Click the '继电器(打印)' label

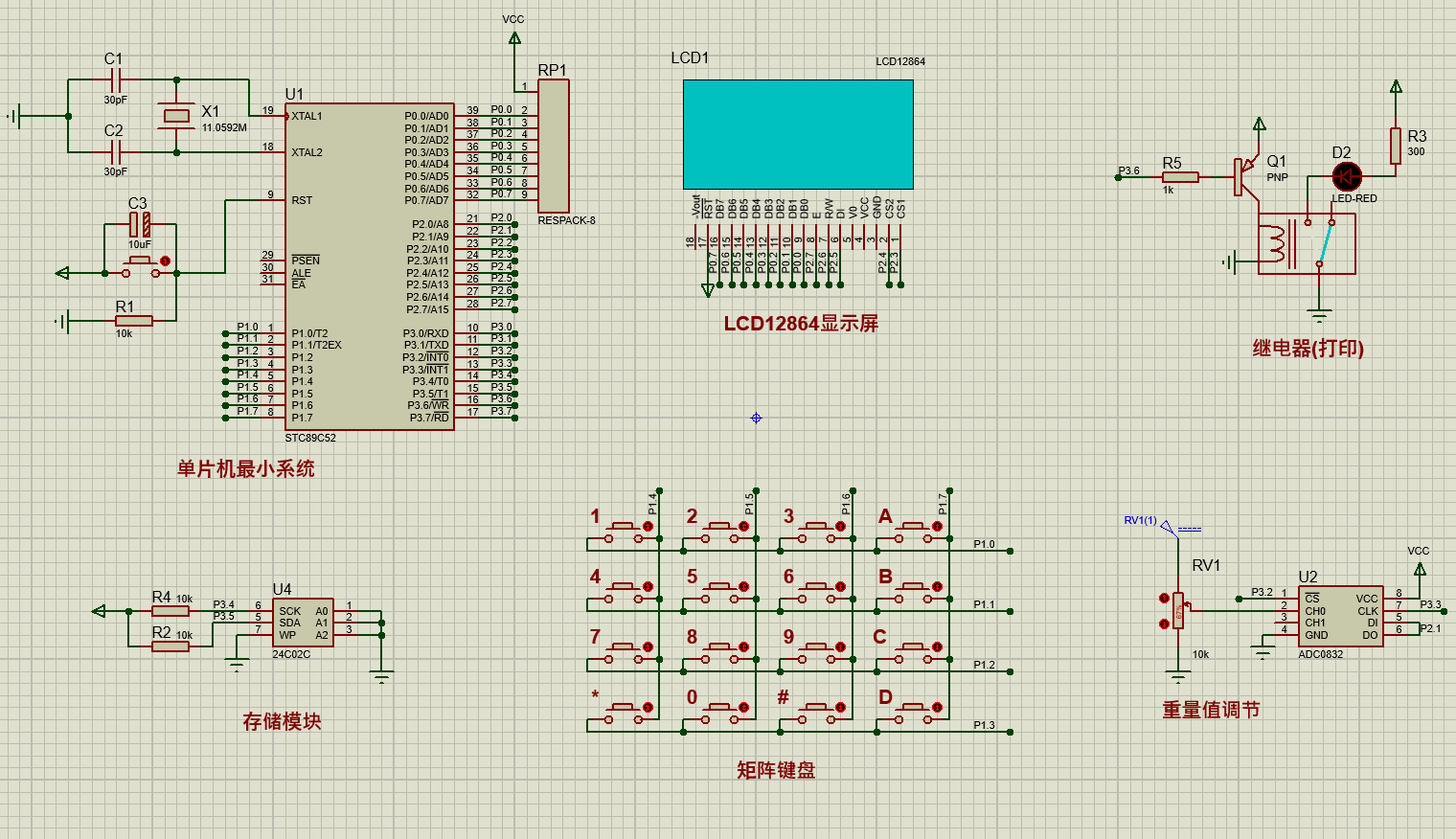coord(1308,349)
